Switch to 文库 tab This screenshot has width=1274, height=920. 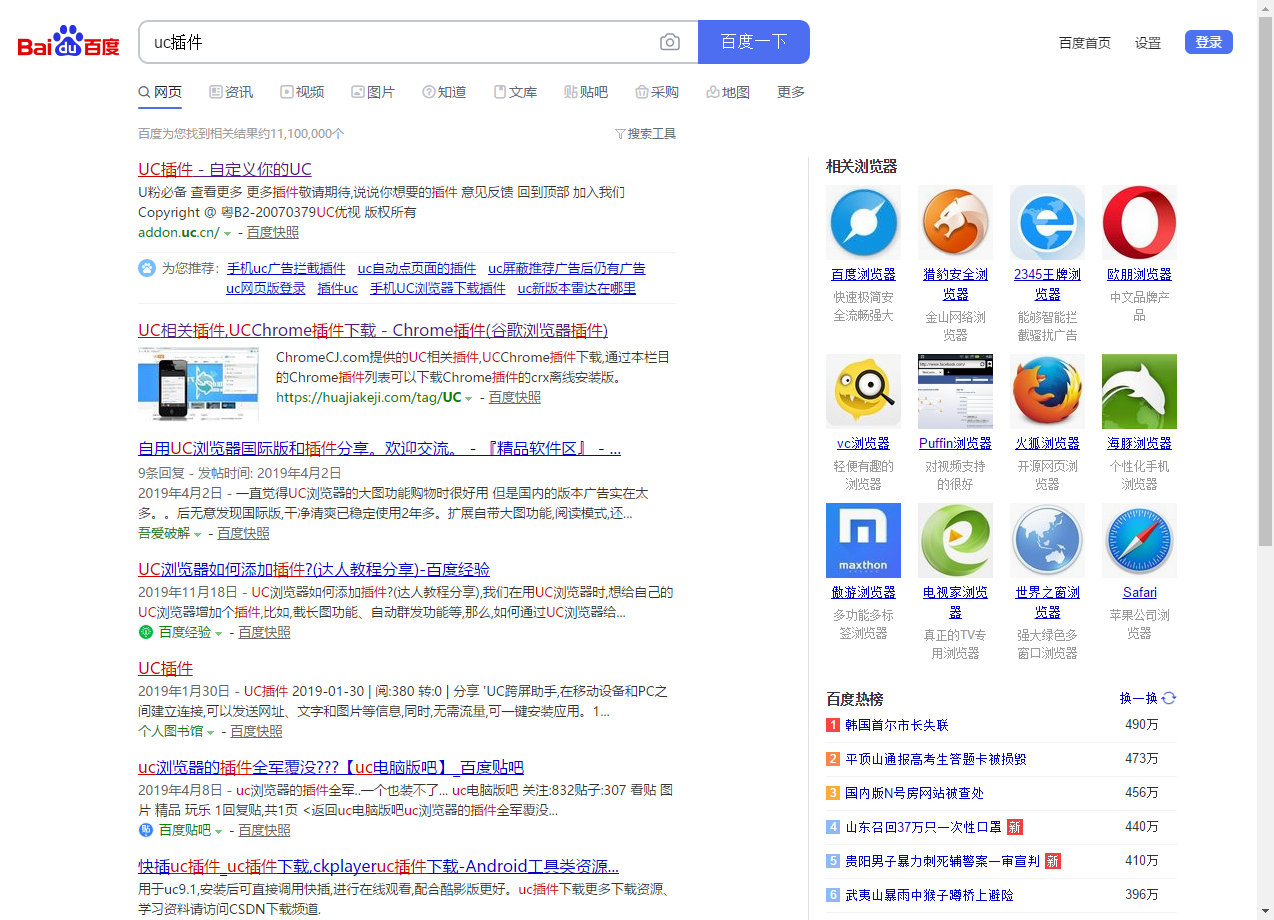515,92
